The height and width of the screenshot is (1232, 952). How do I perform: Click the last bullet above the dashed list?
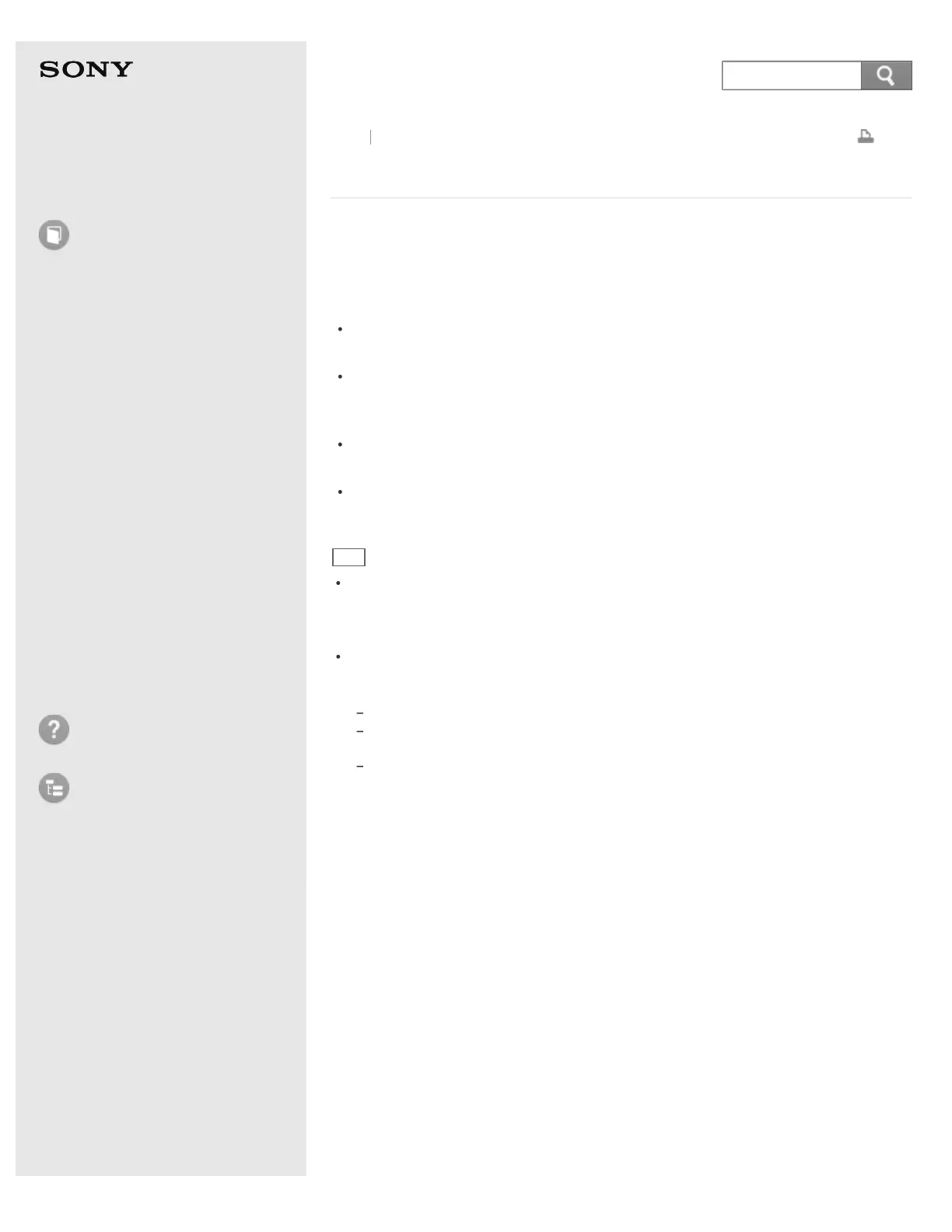click(338, 656)
